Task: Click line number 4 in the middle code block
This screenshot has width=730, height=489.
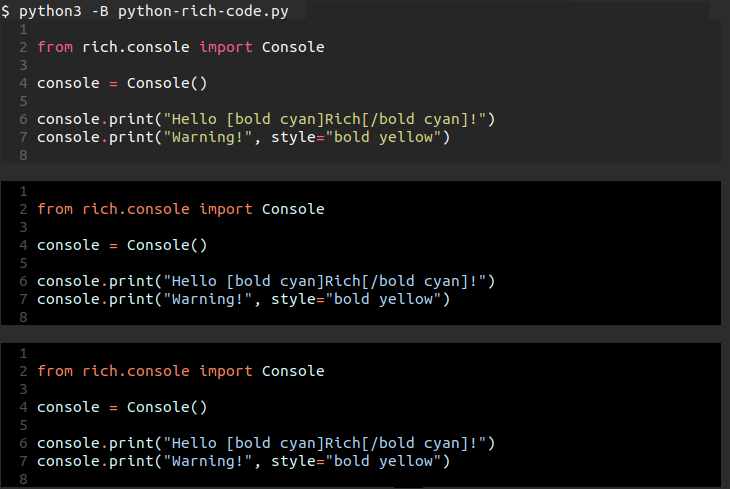Action: point(22,245)
